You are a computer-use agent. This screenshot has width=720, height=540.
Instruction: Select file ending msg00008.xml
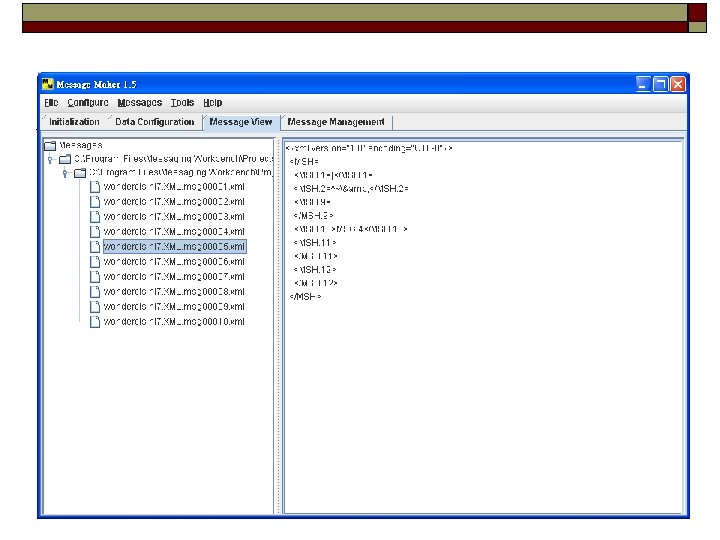pyautogui.click(x=174, y=292)
